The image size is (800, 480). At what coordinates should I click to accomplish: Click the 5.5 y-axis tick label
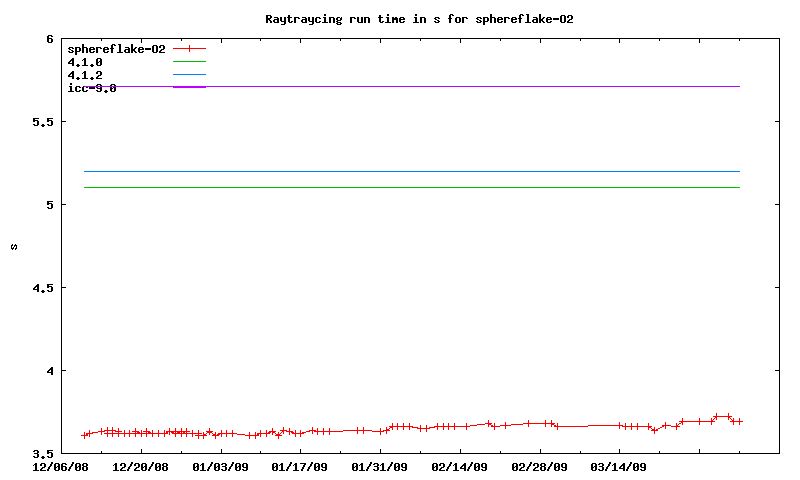tap(43, 122)
